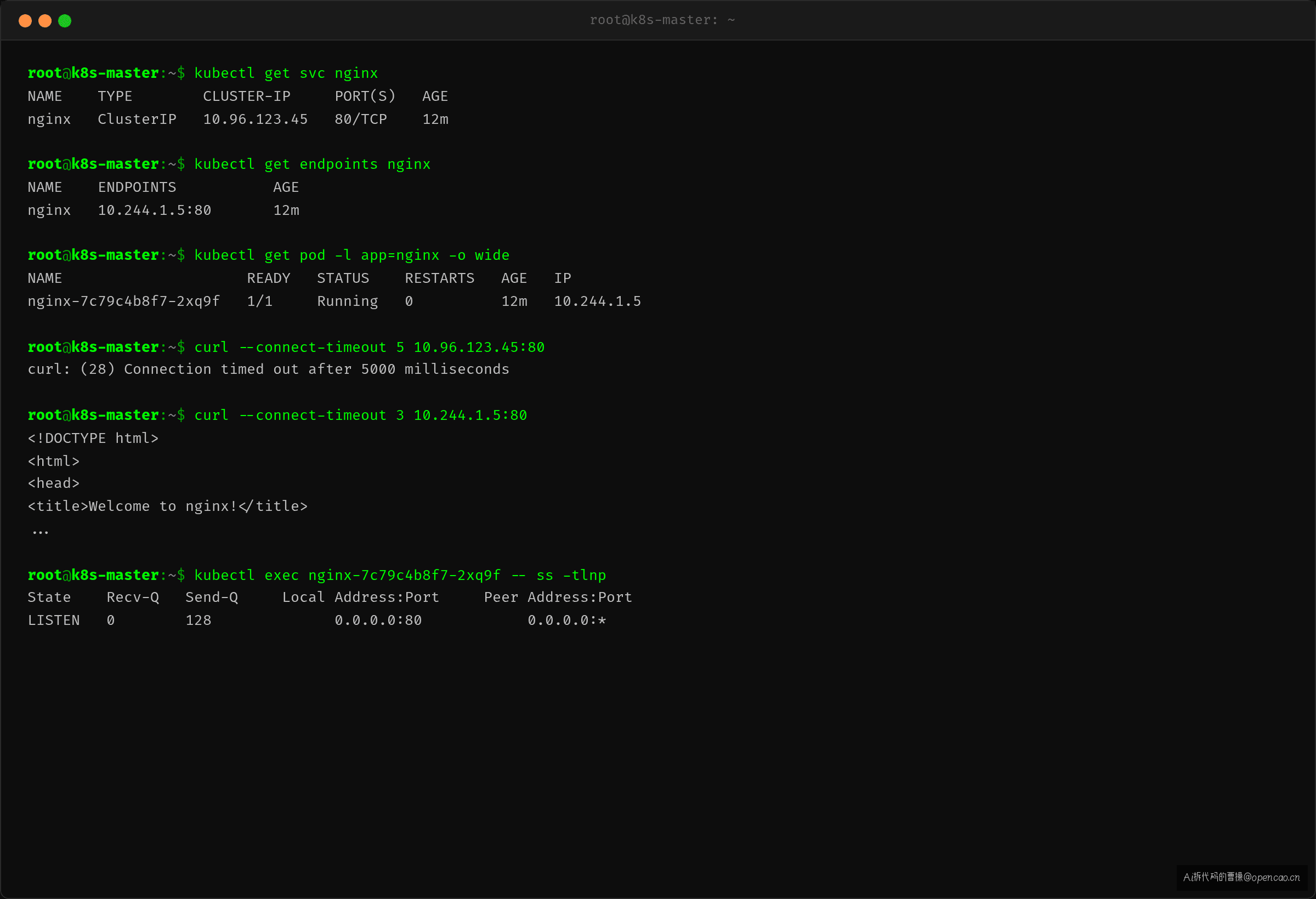Viewport: 1316px width, 899px height.
Task: Click the red close window button
Action: click(25, 21)
